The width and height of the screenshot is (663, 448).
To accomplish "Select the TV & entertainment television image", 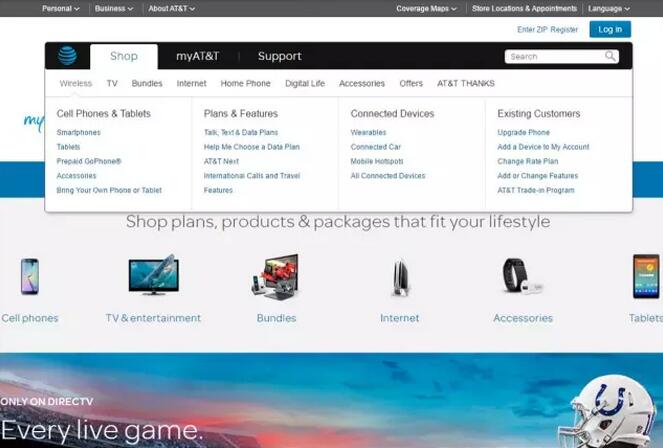I will point(153,274).
